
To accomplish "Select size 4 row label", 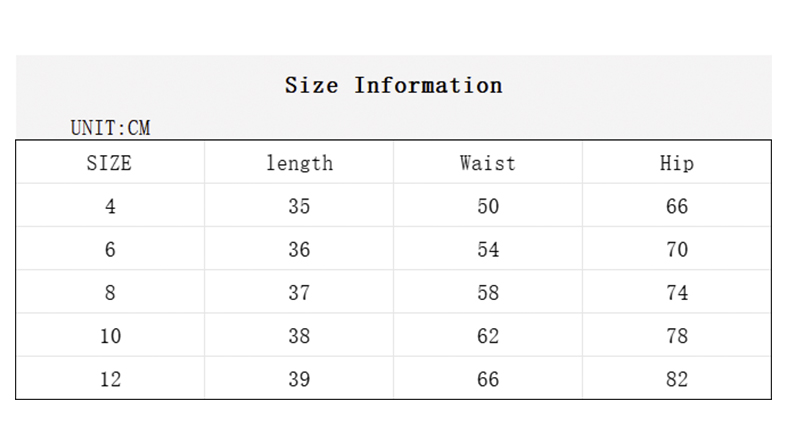I will [x=110, y=206].
